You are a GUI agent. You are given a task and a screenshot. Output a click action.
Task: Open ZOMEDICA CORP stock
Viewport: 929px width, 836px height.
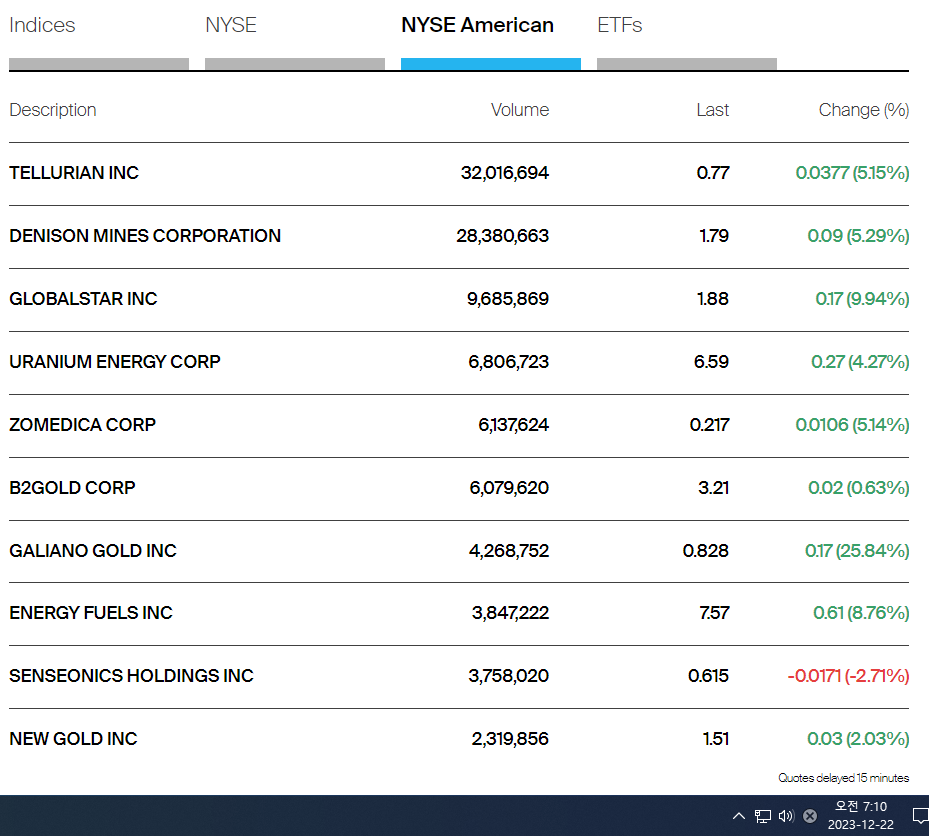point(82,424)
